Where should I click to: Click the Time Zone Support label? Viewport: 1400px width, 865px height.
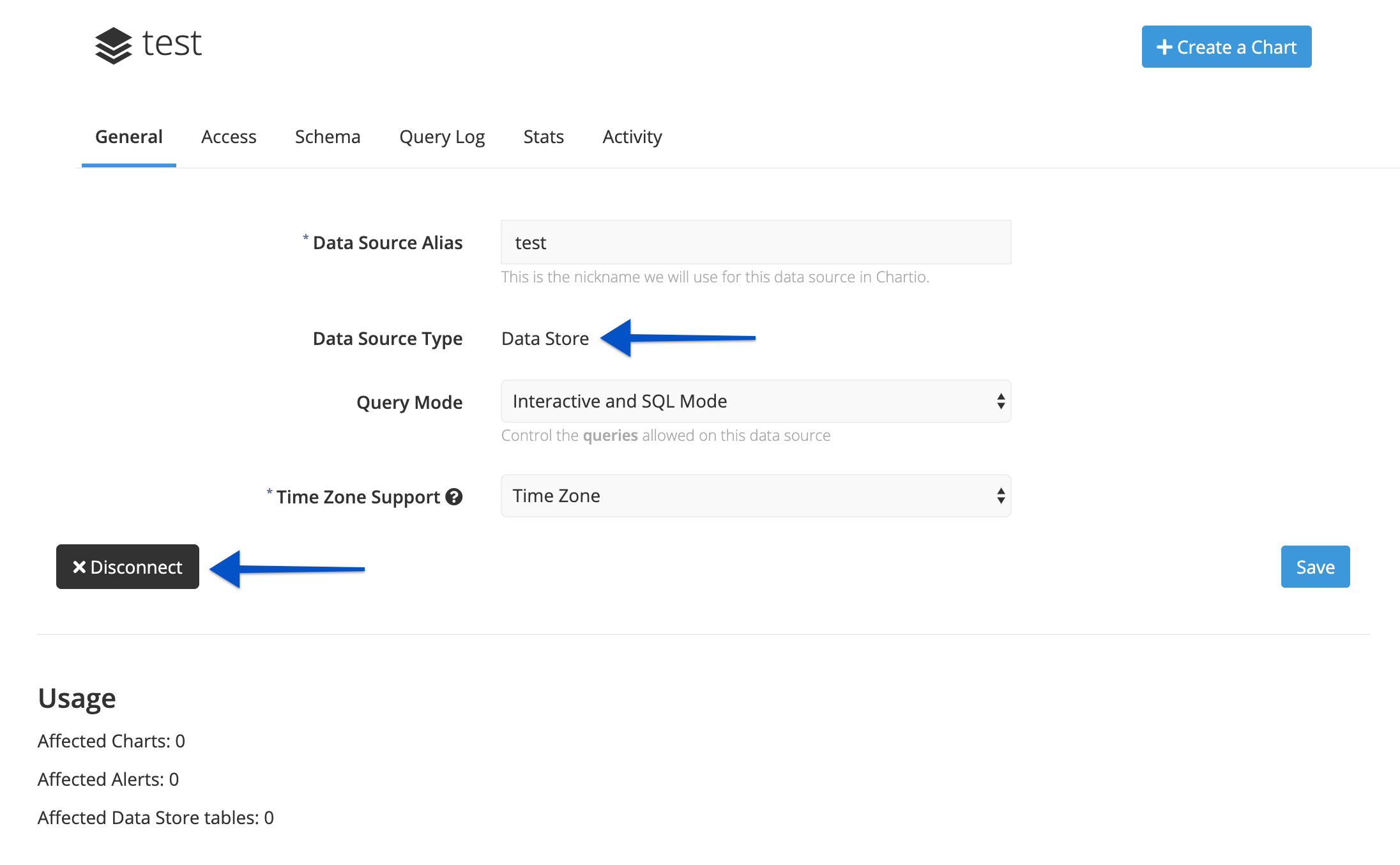tap(358, 497)
